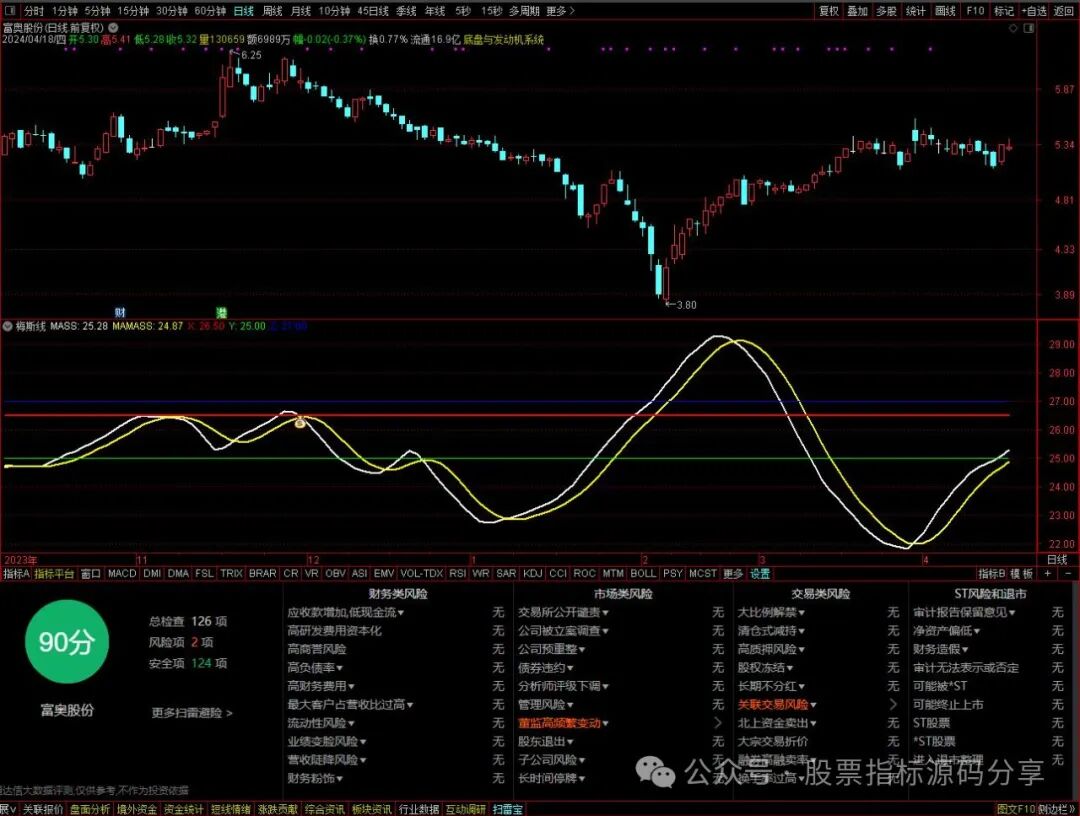This screenshot has height=816, width=1080.
Task: Select the 60分钟 period tab
Action: tap(210, 11)
